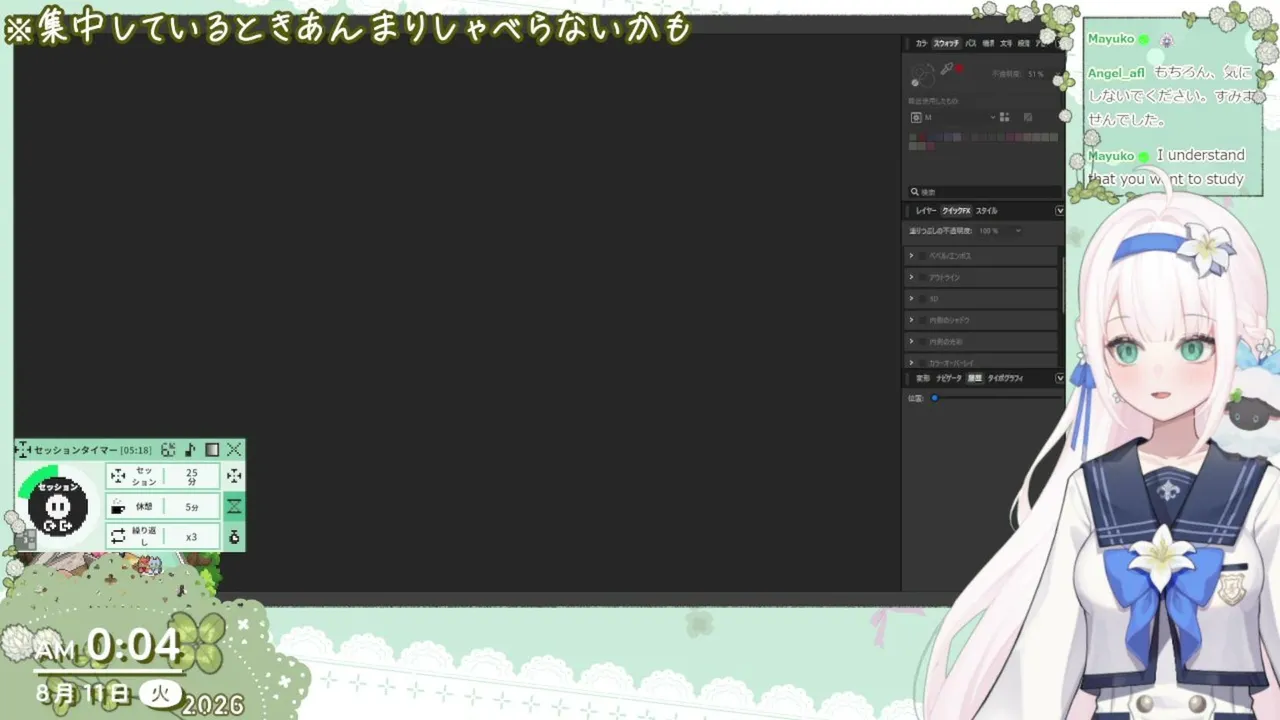Click Mayuko's 'I understand' chat message
Screen dimensions: 1280x720
click(x=1166, y=167)
